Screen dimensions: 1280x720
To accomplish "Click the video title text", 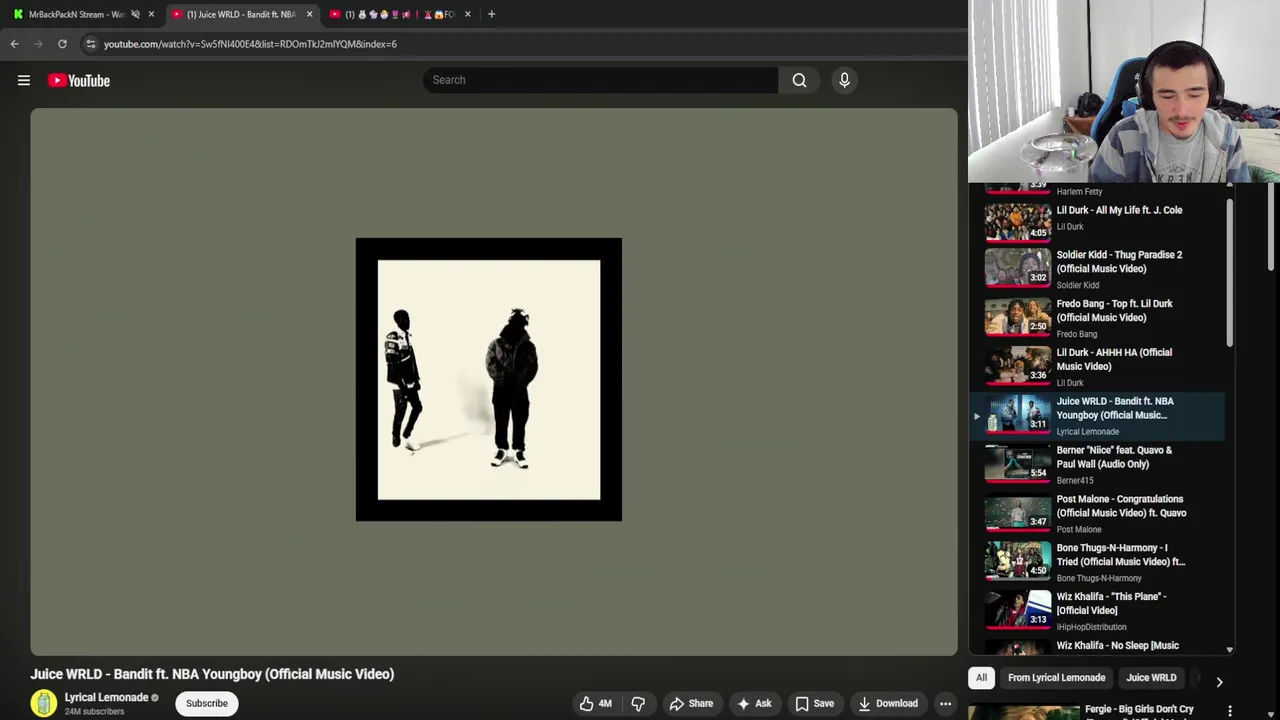I will [212, 674].
